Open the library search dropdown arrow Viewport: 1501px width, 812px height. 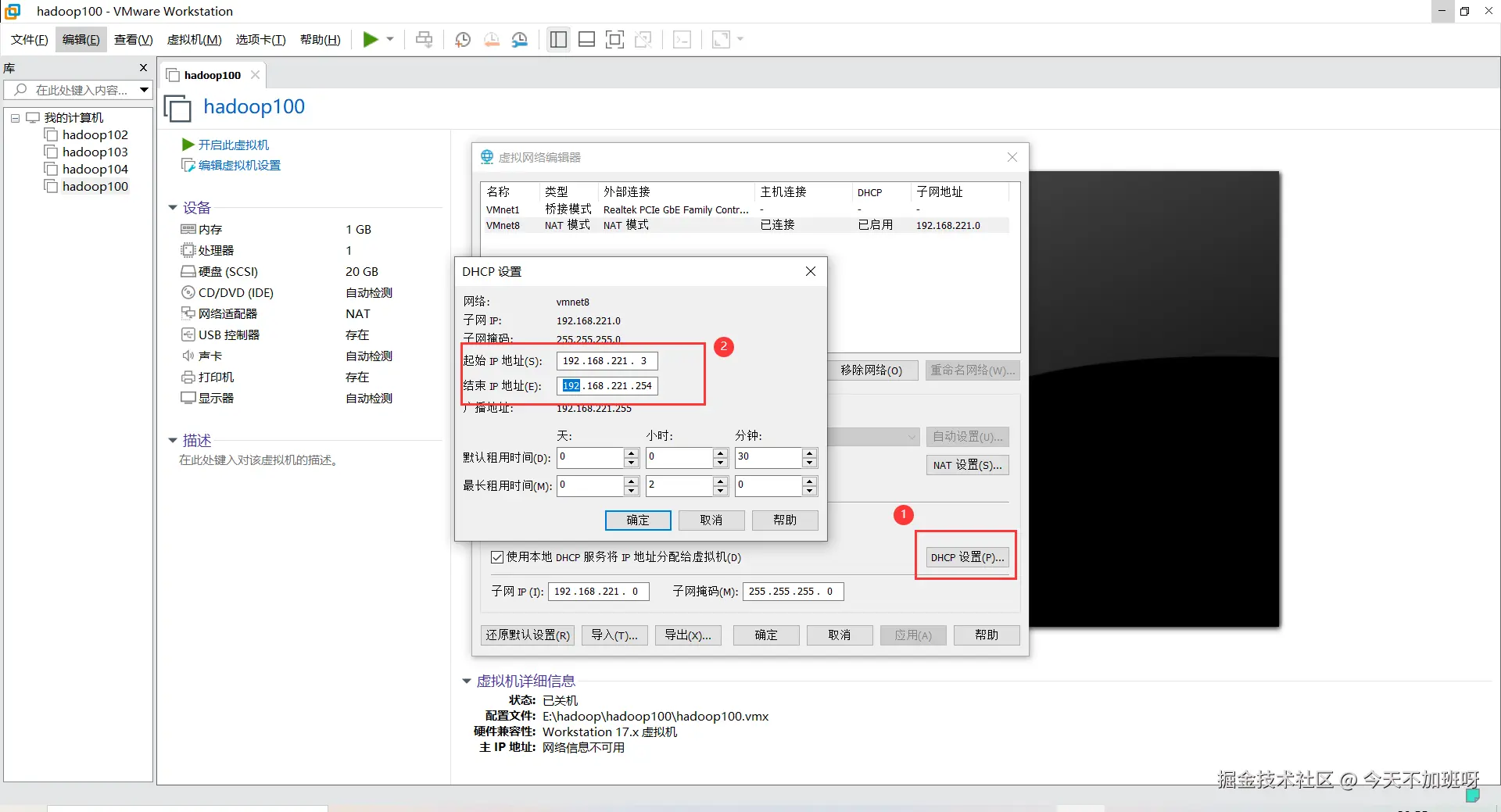pos(144,90)
